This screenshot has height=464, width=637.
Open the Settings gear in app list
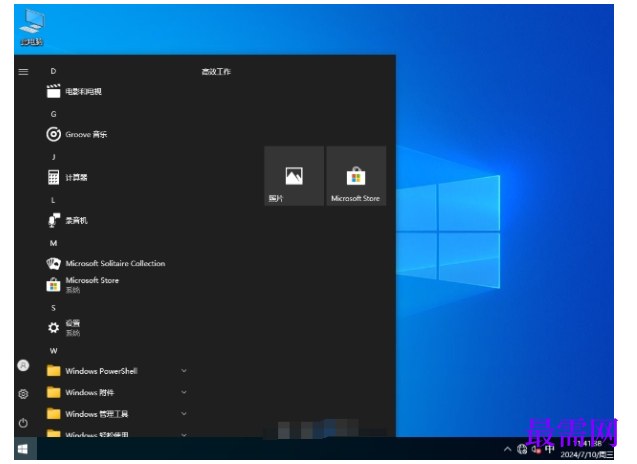[x=53, y=327]
